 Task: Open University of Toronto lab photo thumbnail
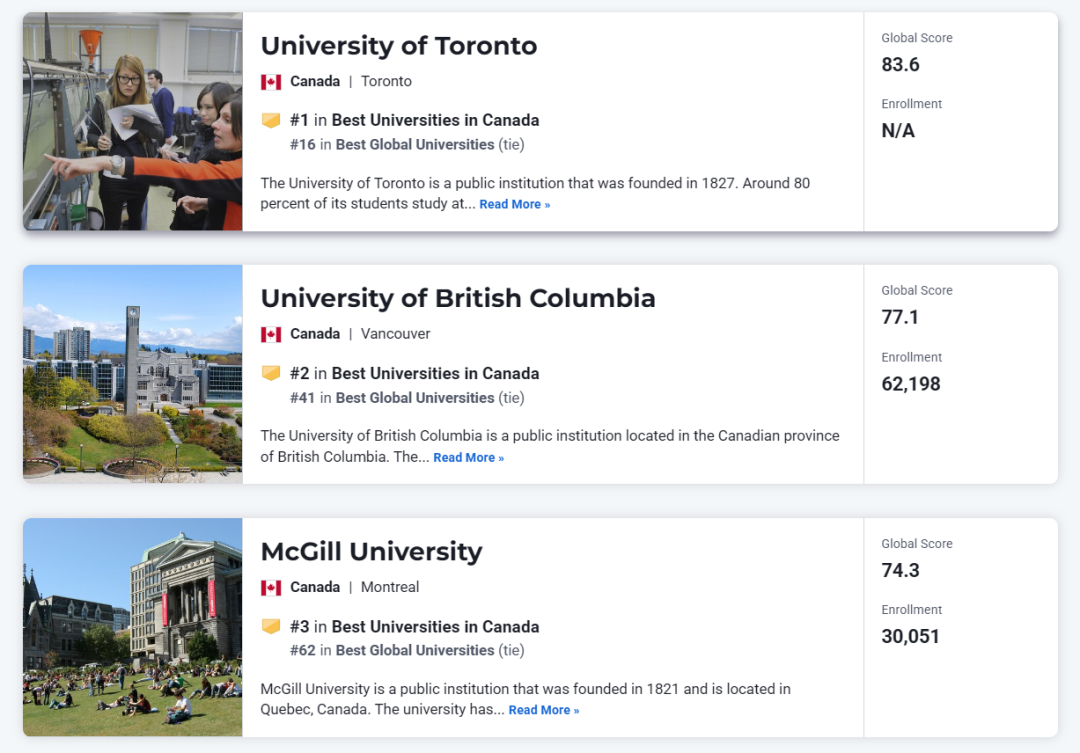[x=133, y=121]
